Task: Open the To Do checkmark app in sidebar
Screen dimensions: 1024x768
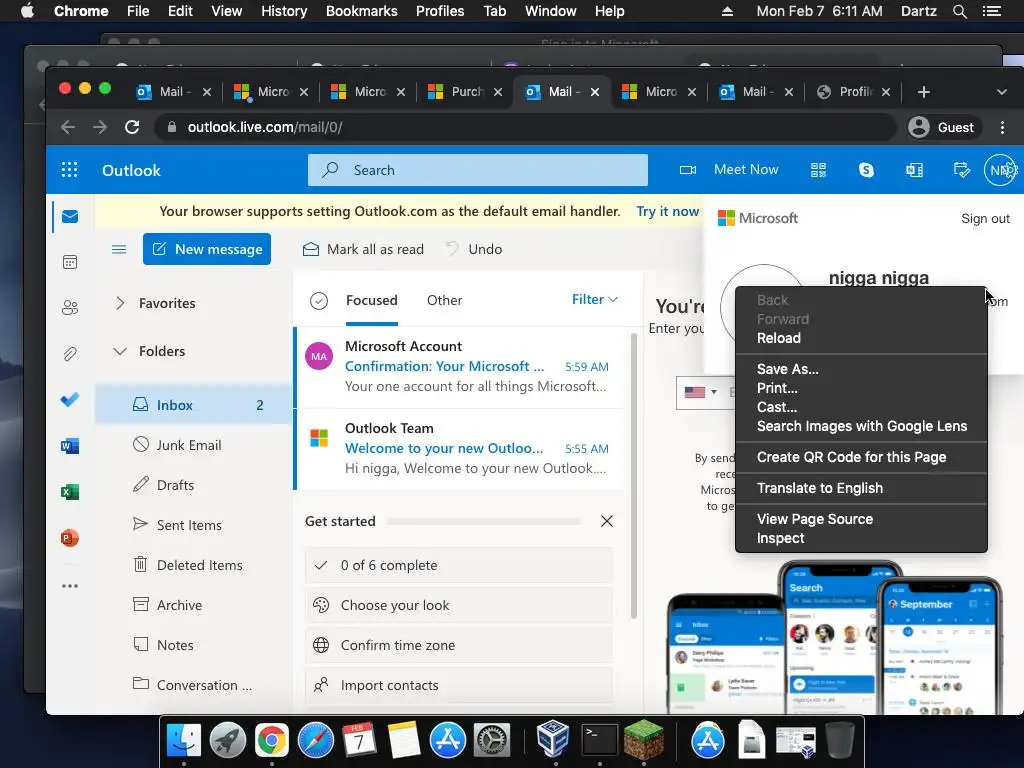Action: pyautogui.click(x=70, y=399)
